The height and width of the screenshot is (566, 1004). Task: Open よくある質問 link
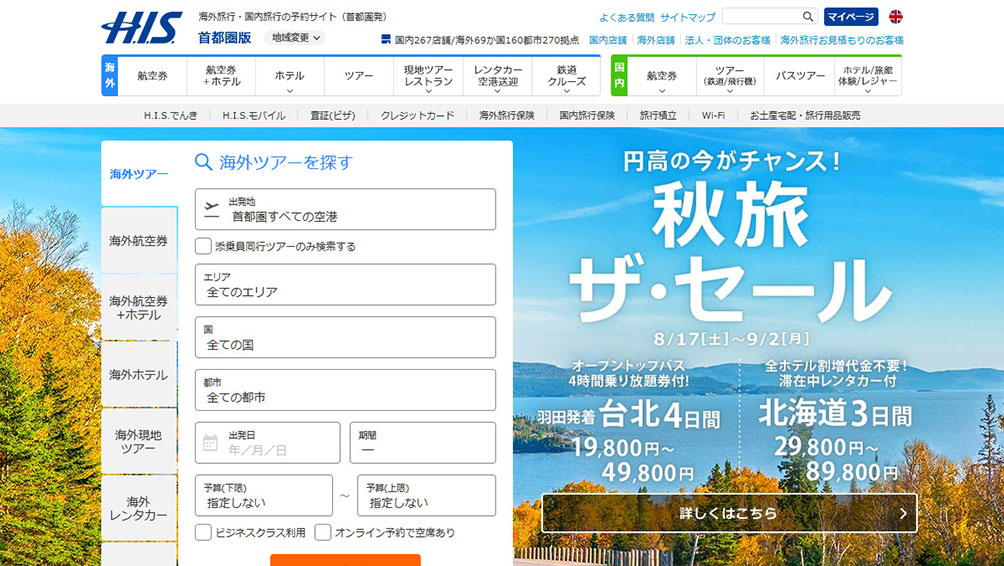pos(627,17)
